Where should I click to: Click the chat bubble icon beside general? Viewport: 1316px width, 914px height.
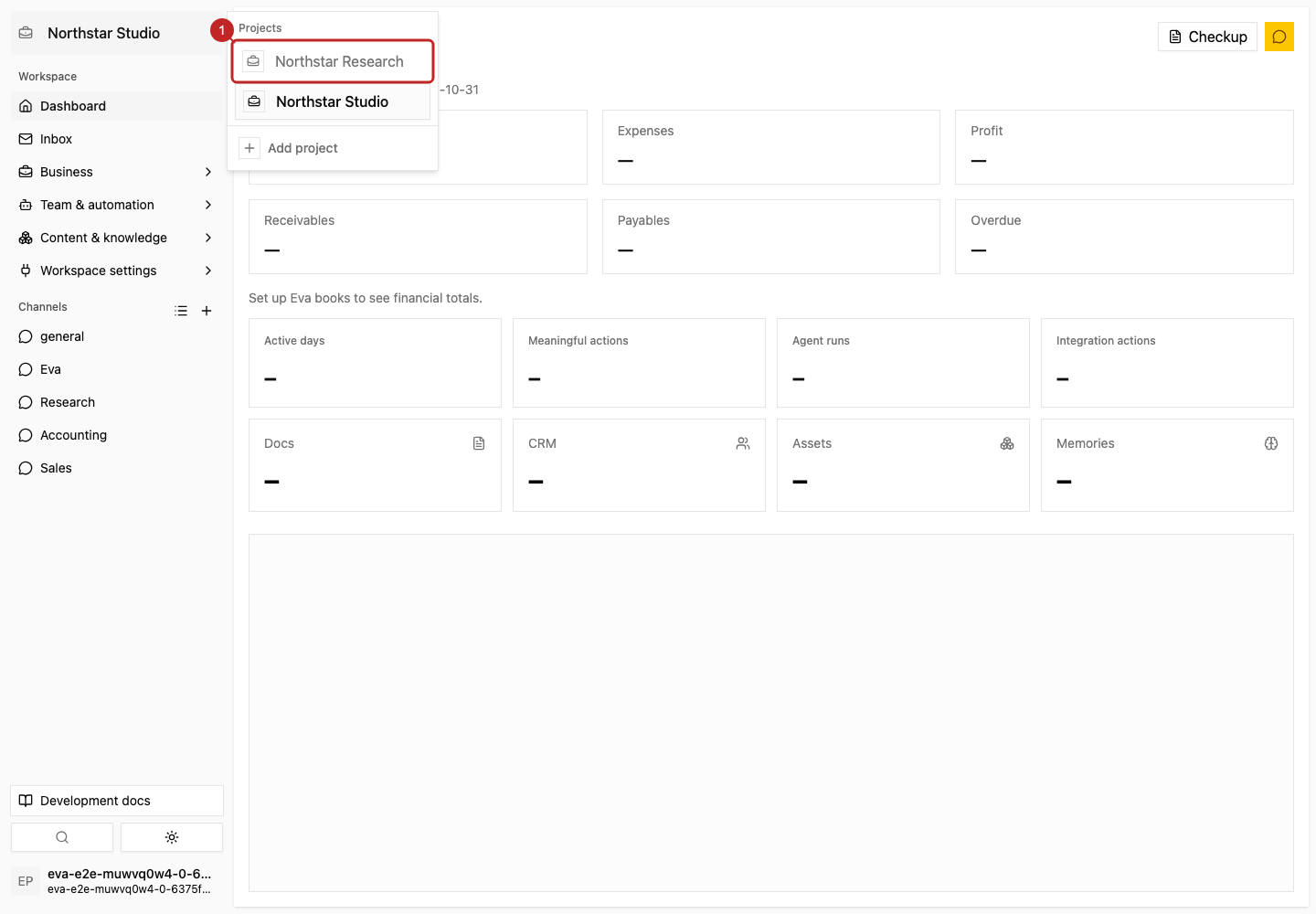(x=26, y=336)
